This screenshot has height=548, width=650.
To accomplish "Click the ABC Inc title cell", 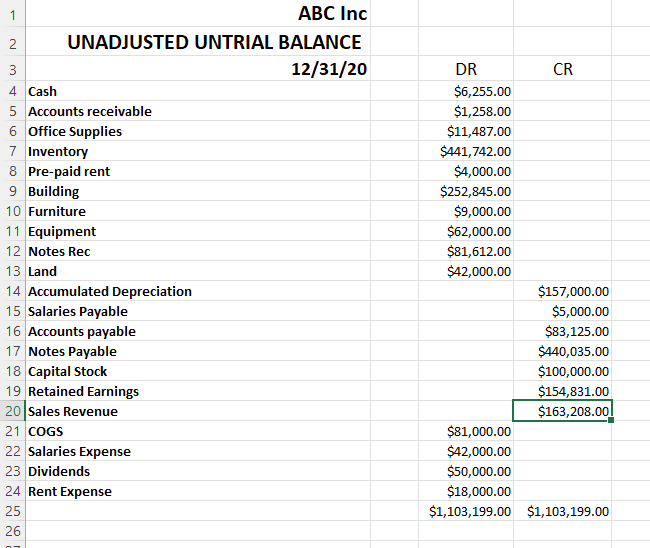I will click(198, 14).
